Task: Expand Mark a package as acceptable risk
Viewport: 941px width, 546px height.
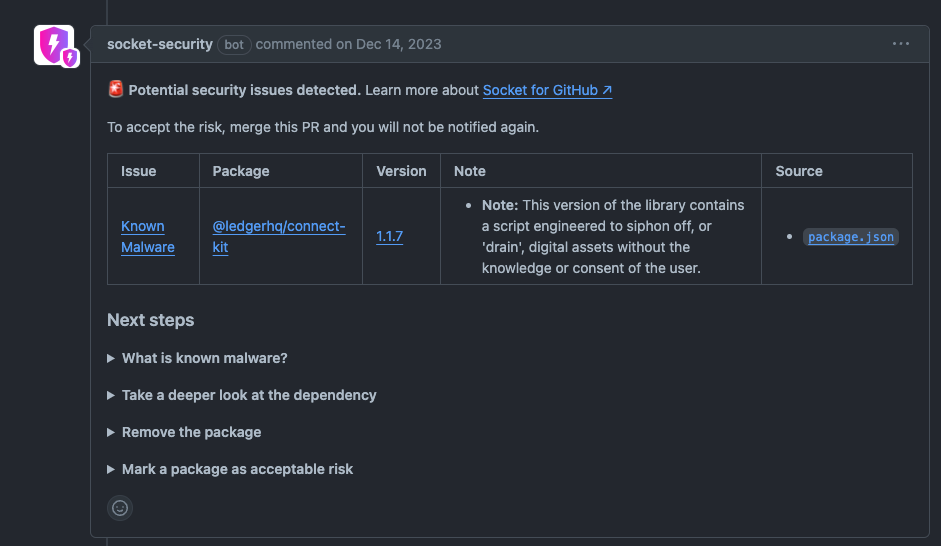Action: pyautogui.click(x=237, y=469)
